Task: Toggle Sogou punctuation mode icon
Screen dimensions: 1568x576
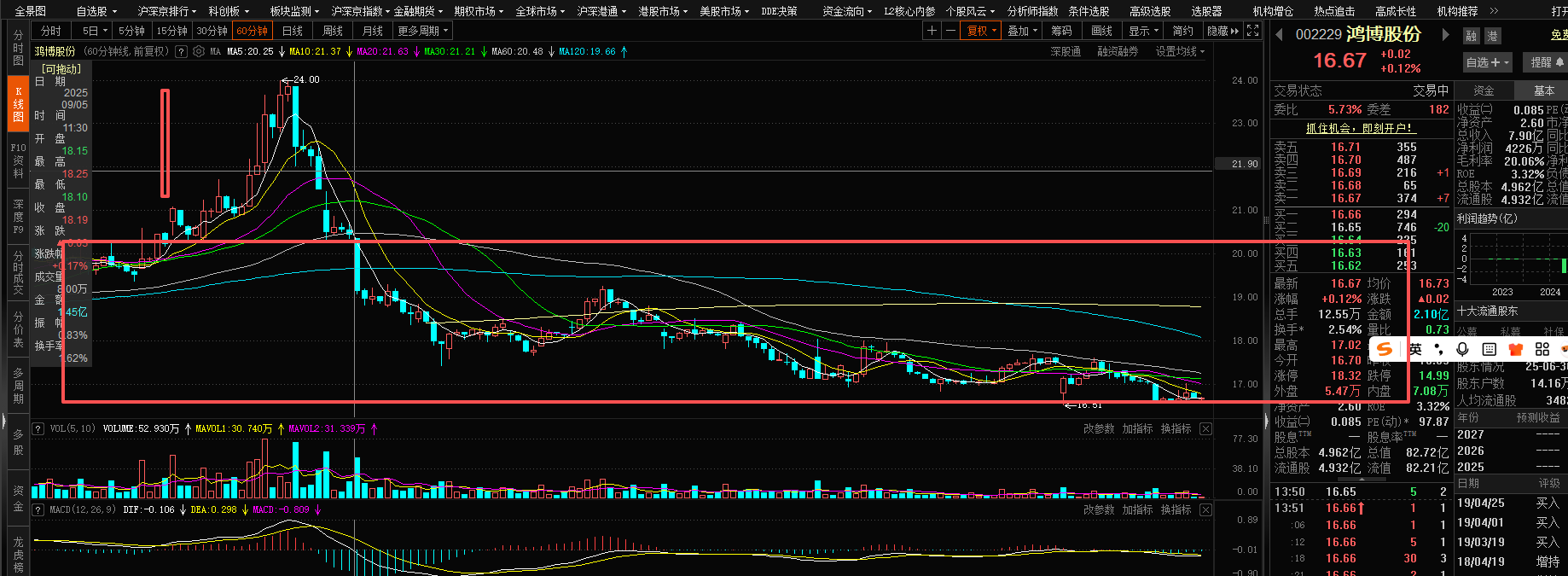Action: (x=1438, y=349)
